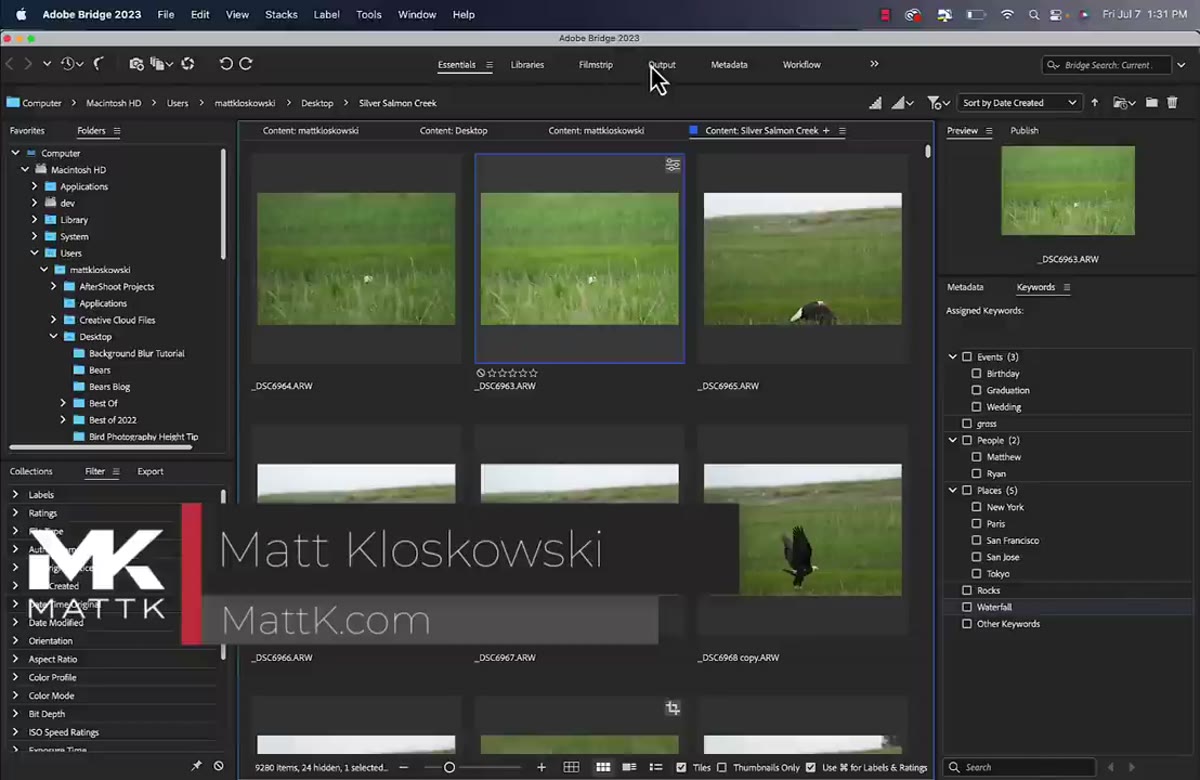1200x780 pixels.
Task: Click the Keywords panel menu icon
Action: pos(1067,287)
